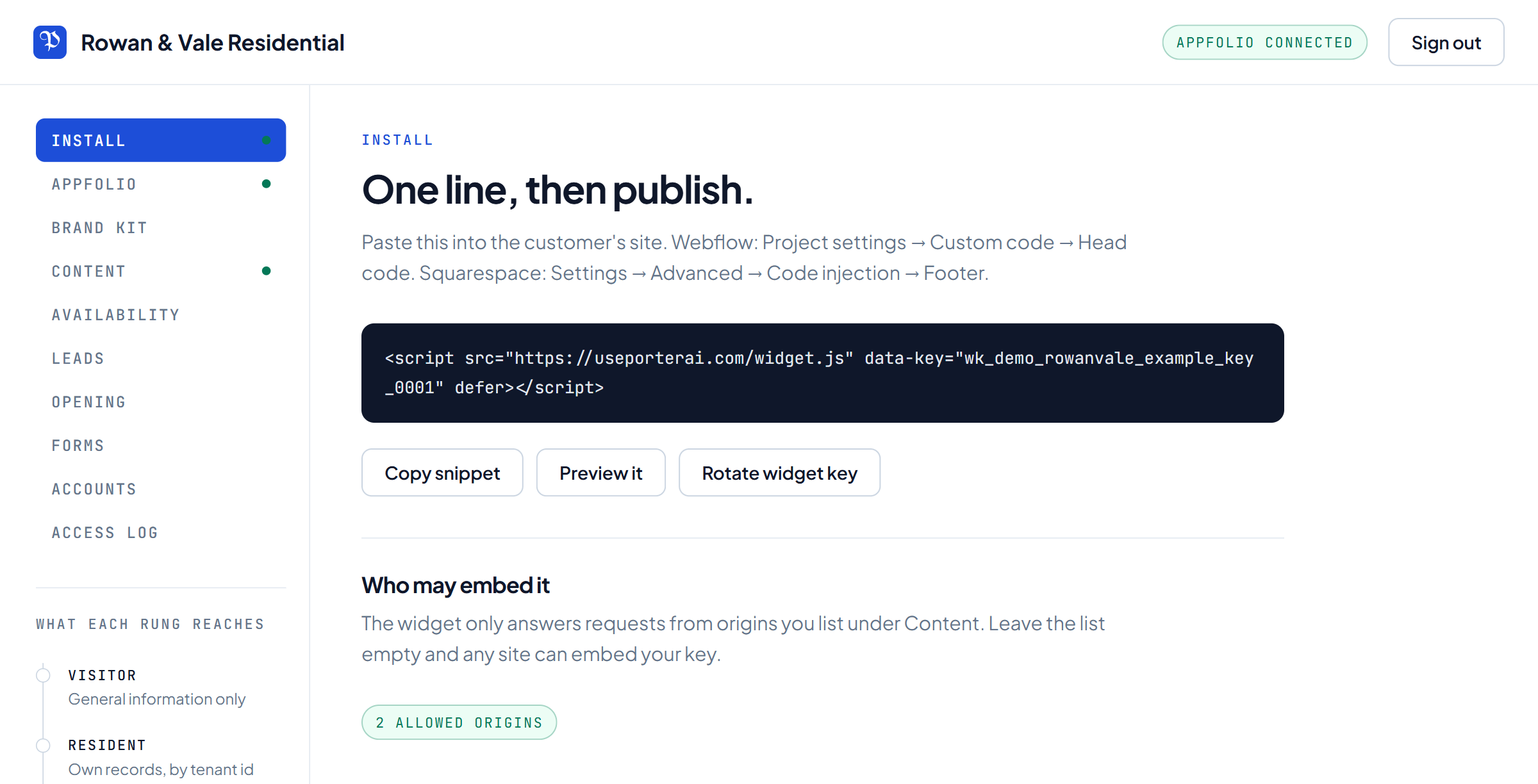Image resolution: width=1538 pixels, height=784 pixels.
Task: Sign out of the account
Action: coord(1446,42)
